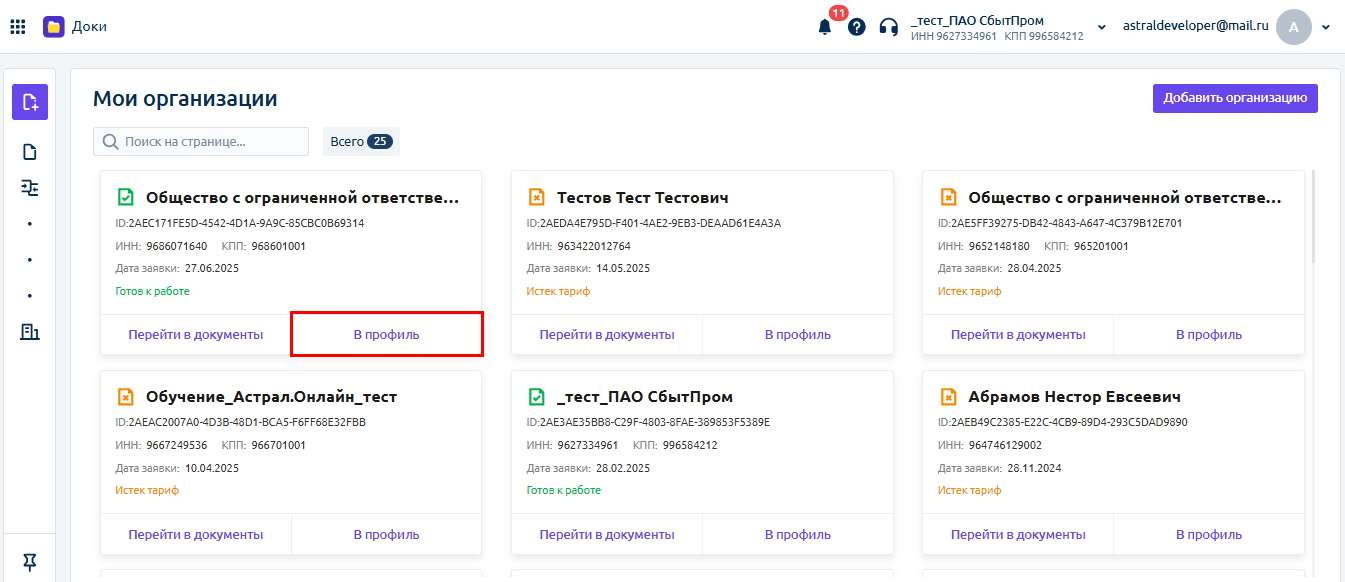Click the Доки title text in header
The width and height of the screenshot is (1345, 582).
[x=89, y=26]
